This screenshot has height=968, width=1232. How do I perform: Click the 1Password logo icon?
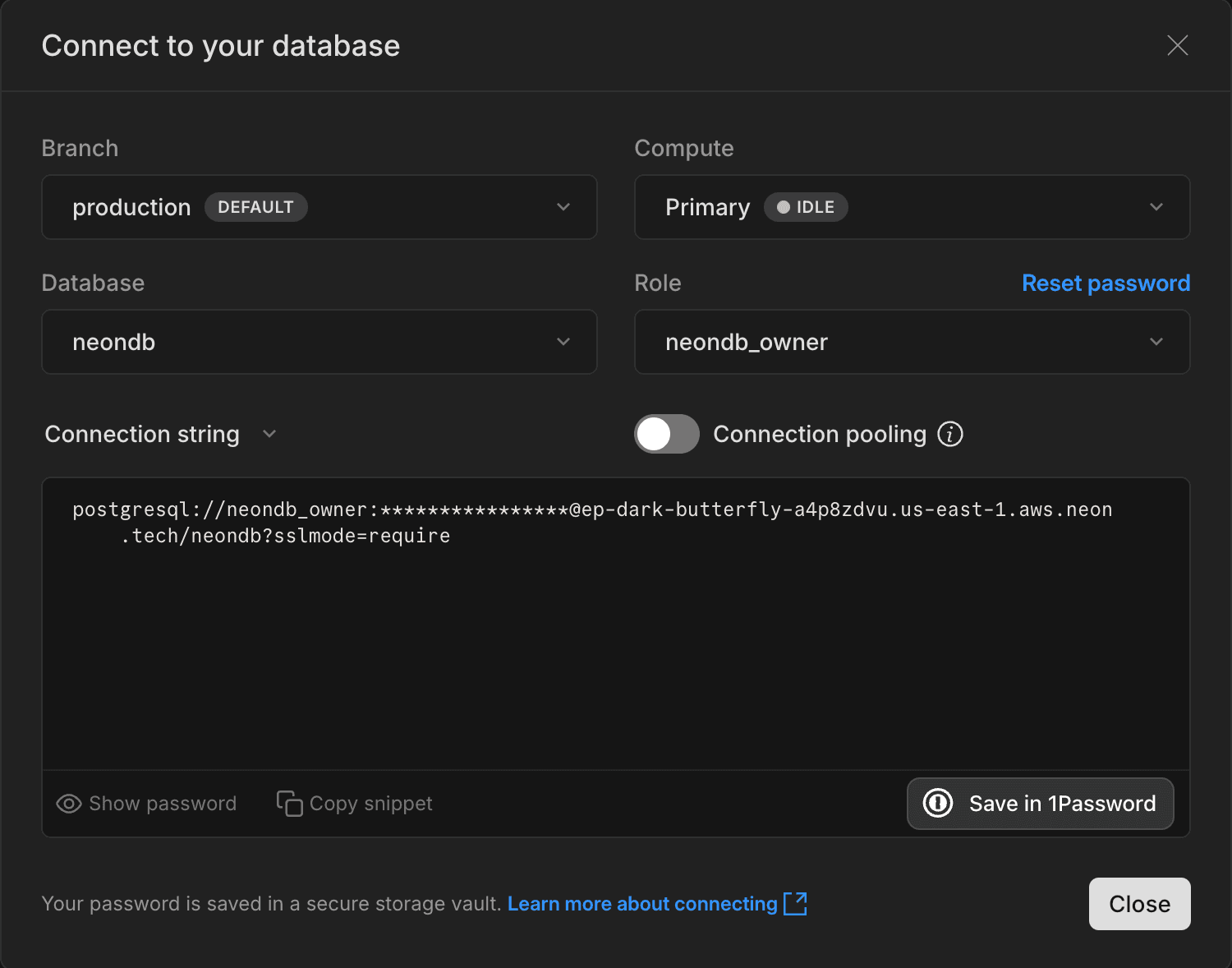tap(937, 804)
